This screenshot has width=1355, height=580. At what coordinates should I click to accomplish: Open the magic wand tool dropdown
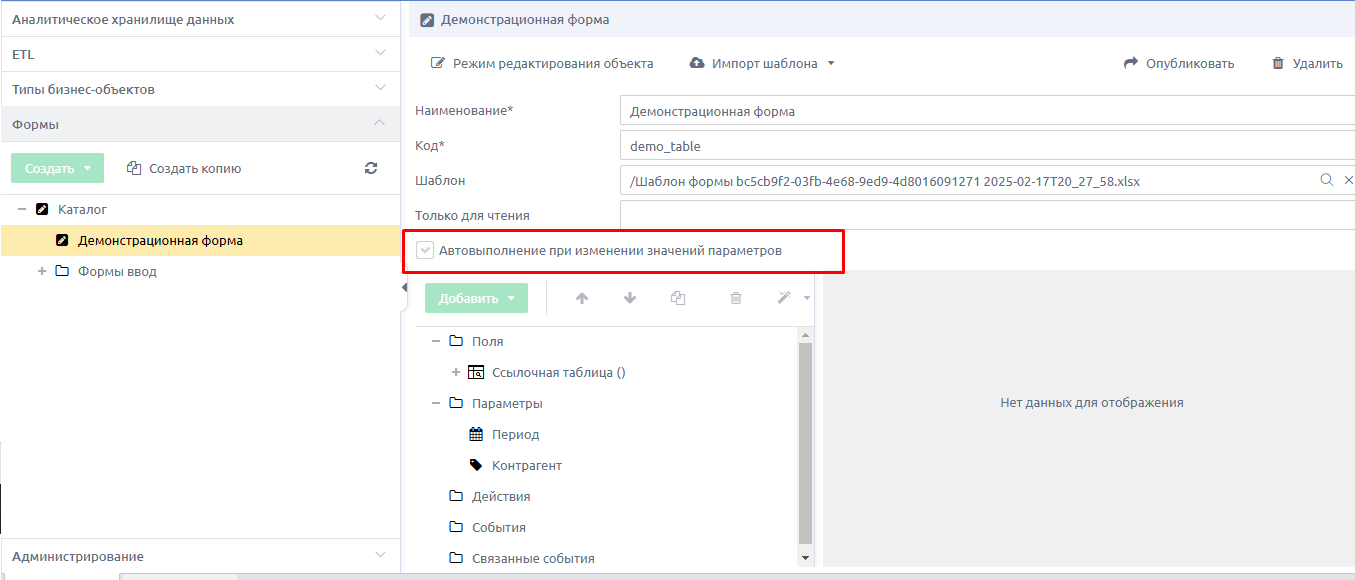[793, 298]
